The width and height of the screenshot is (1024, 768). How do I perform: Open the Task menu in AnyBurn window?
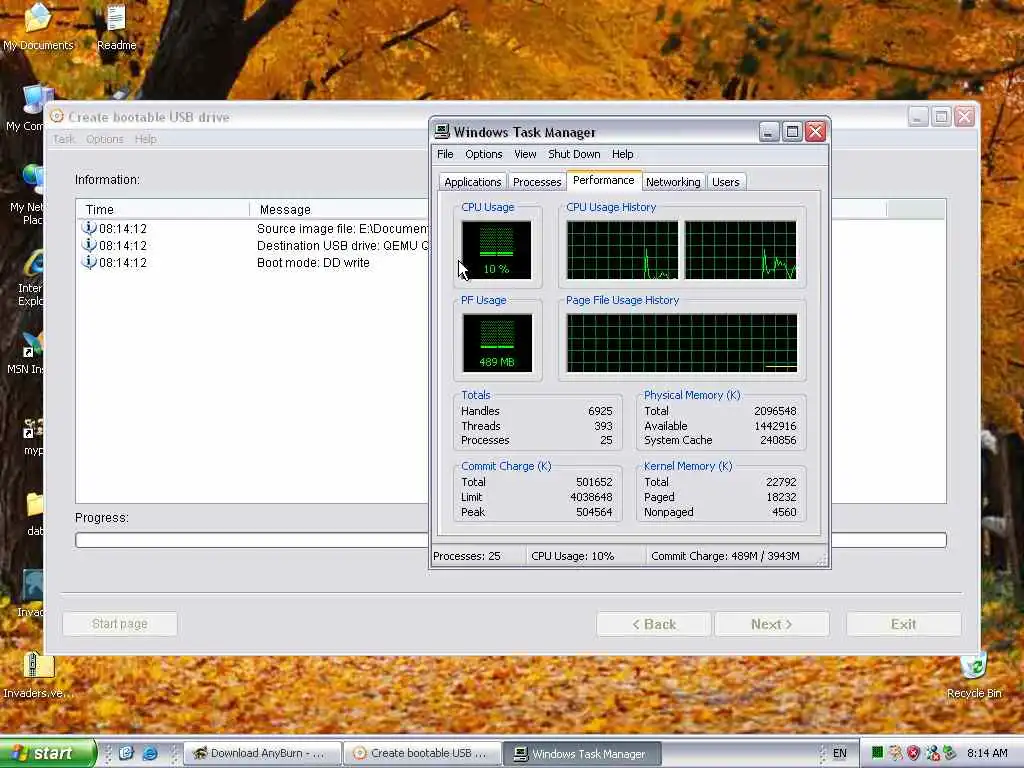pos(63,139)
